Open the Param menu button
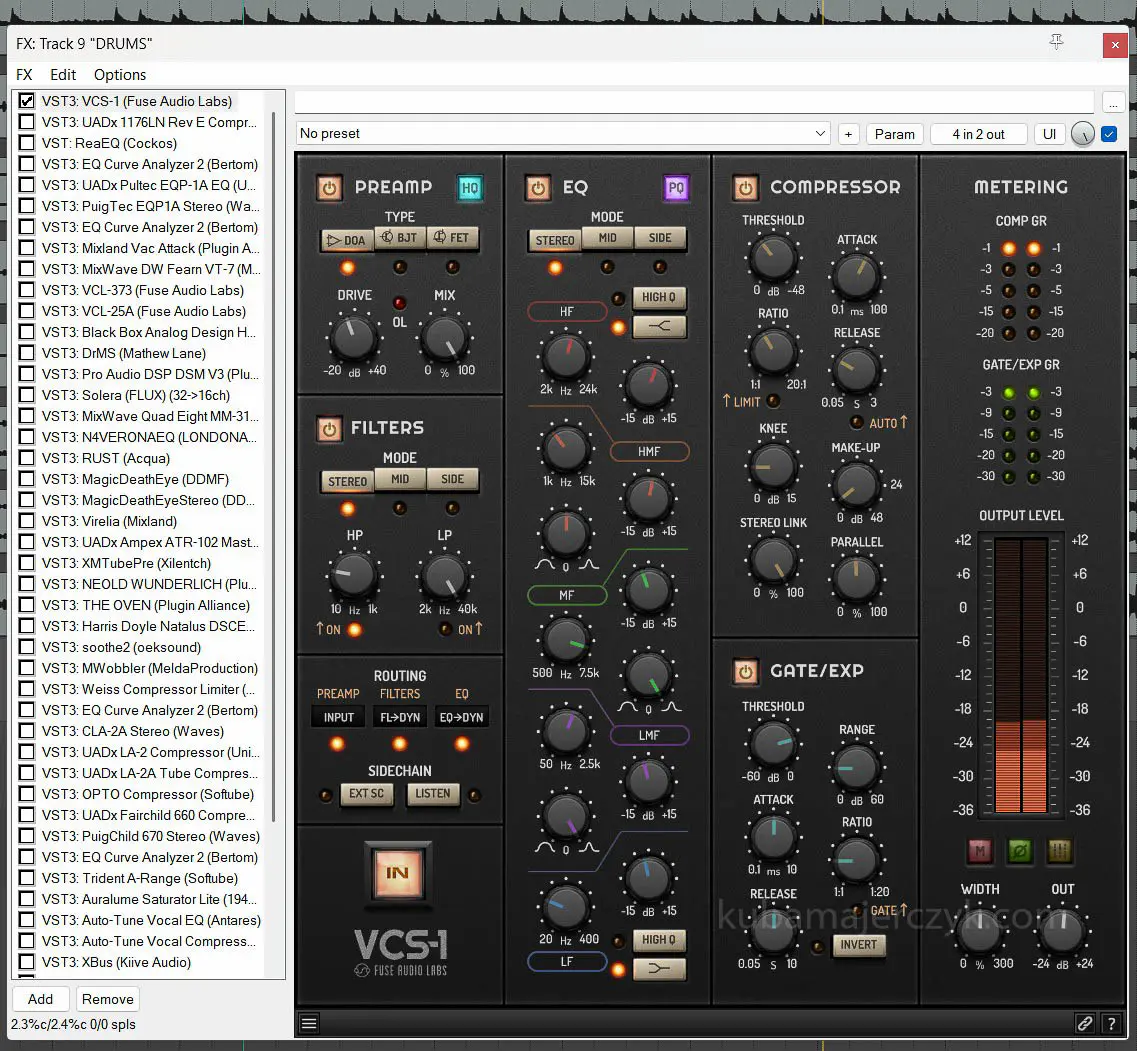The height and width of the screenshot is (1051, 1137). [894, 134]
